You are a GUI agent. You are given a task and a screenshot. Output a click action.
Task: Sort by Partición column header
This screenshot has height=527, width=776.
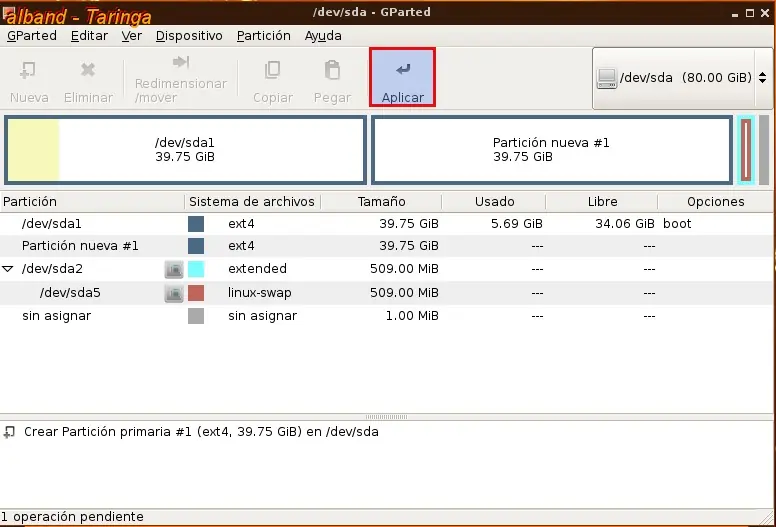[x=92, y=201]
